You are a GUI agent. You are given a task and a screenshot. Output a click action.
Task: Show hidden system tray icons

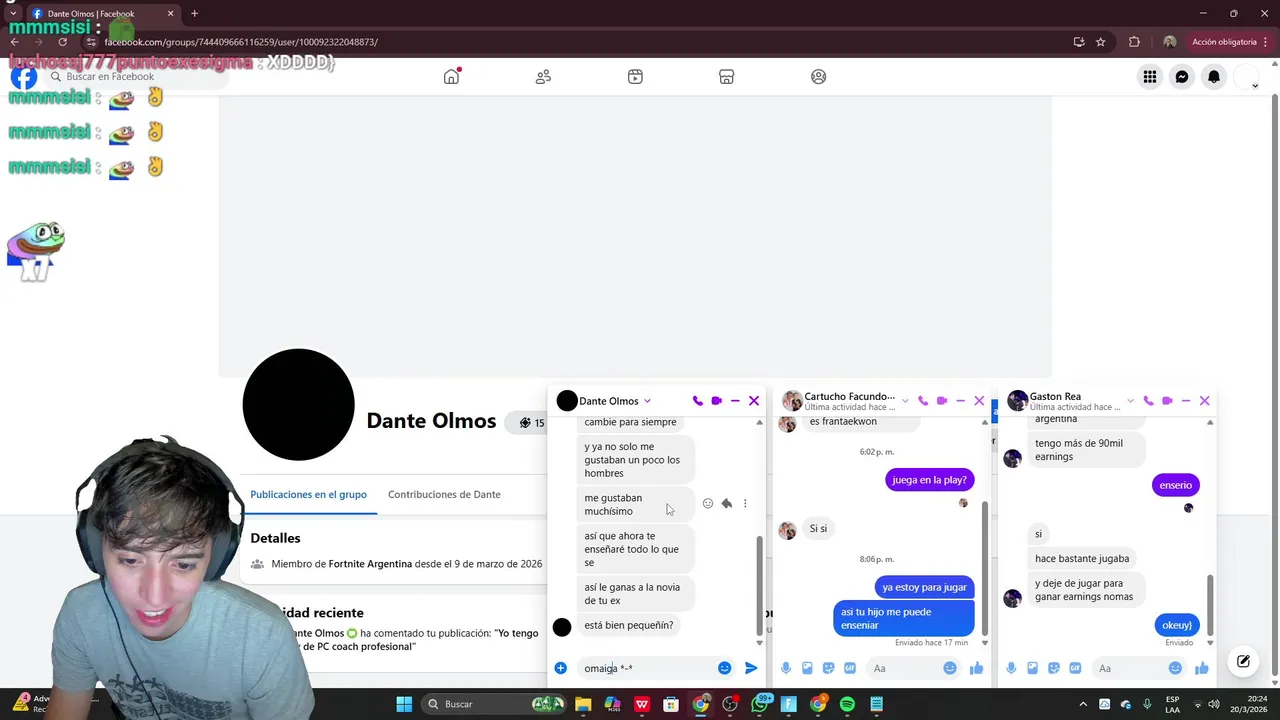pyautogui.click(x=1083, y=704)
